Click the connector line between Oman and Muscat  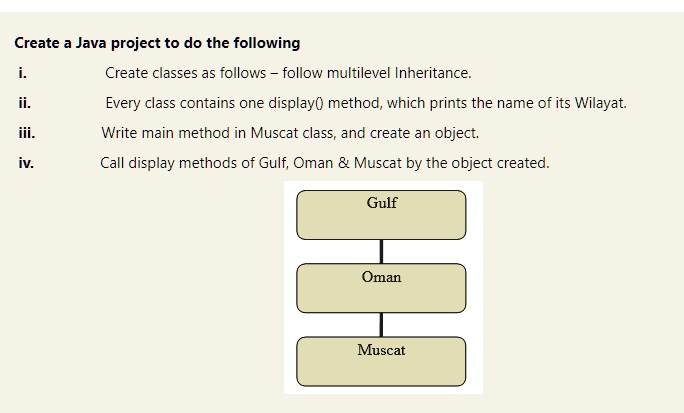coord(381,325)
